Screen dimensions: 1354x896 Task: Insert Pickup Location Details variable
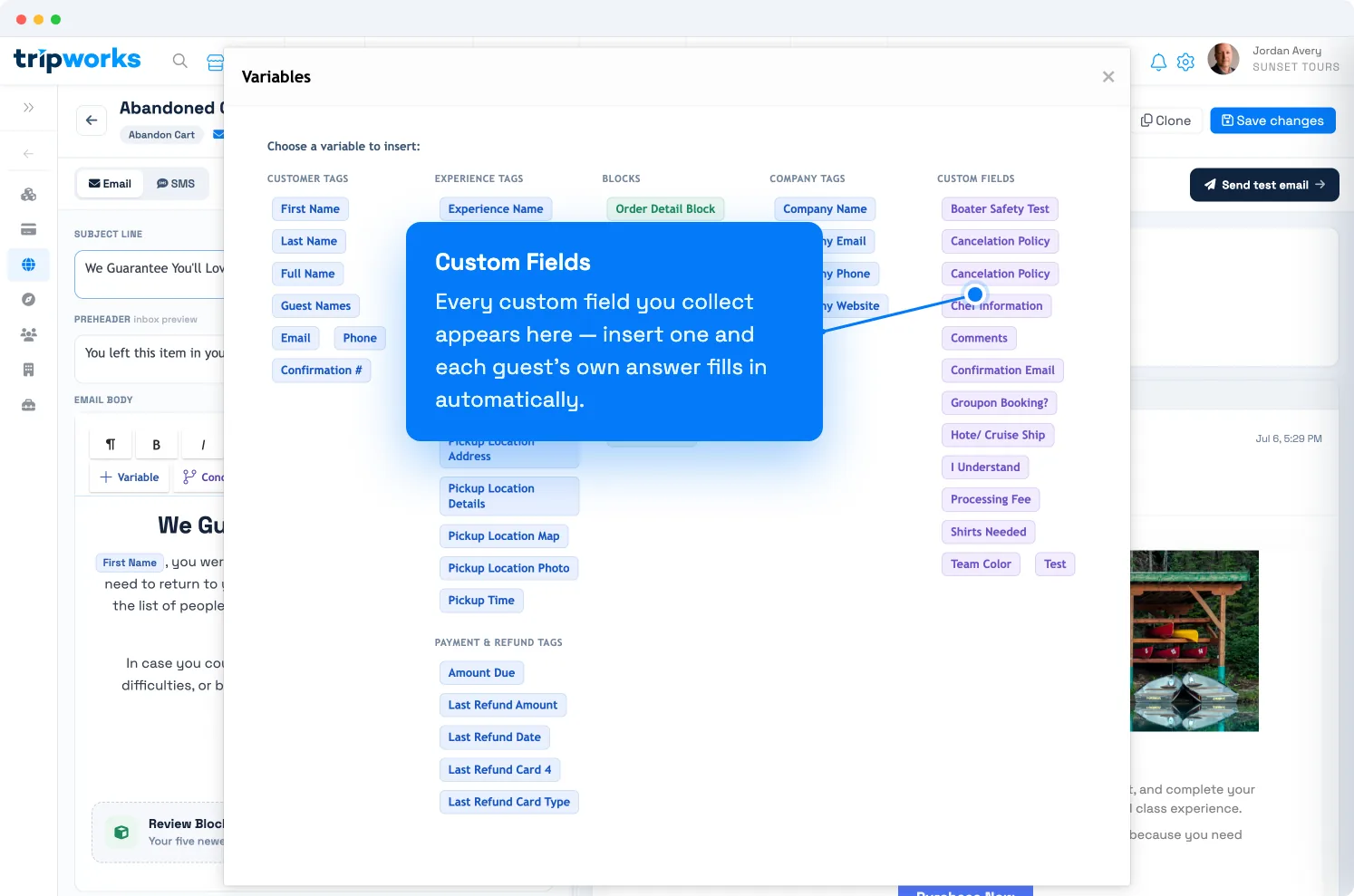coord(509,496)
